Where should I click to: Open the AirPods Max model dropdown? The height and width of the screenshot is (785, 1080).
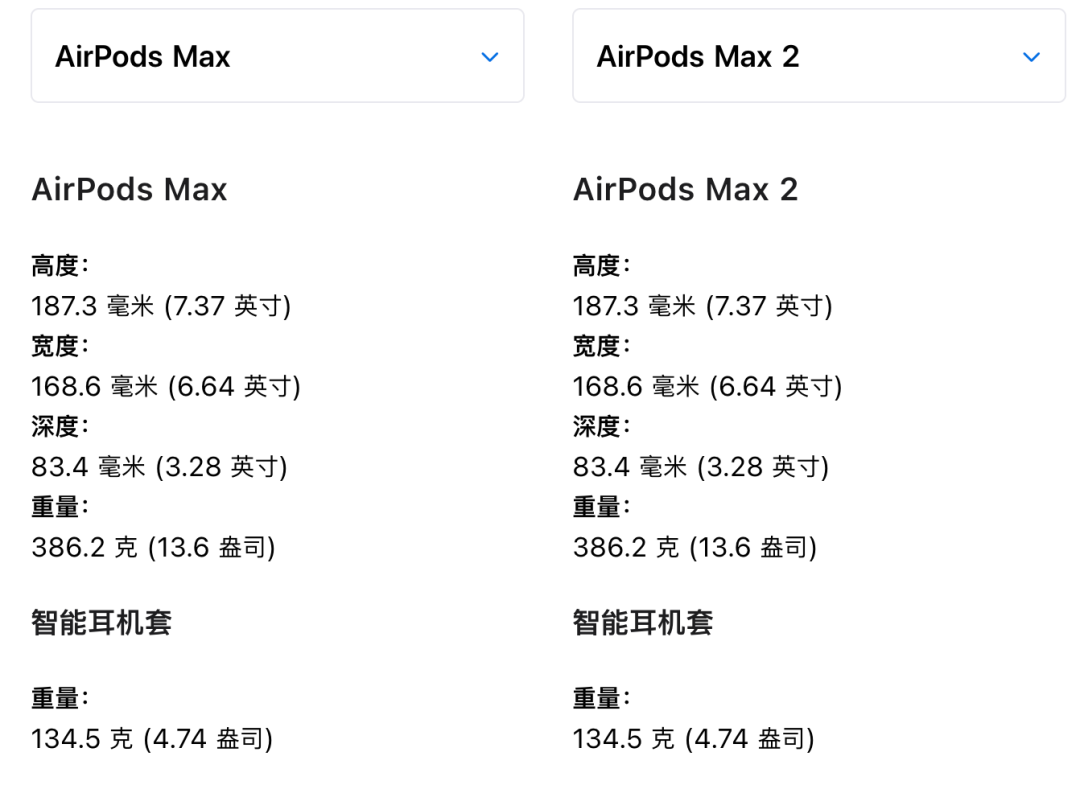(277, 57)
